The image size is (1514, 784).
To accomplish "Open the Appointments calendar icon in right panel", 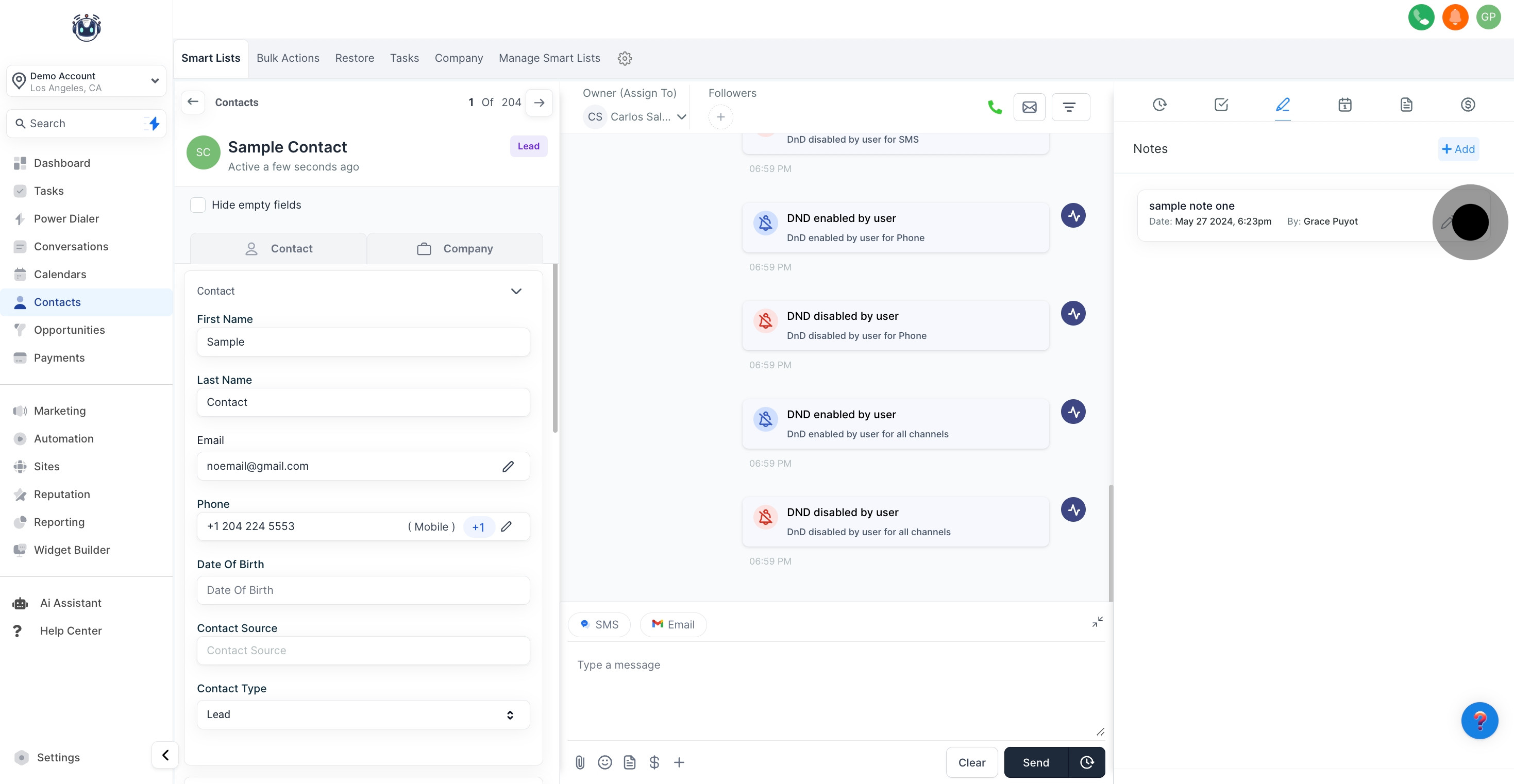I will click(x=1345, y=105).
